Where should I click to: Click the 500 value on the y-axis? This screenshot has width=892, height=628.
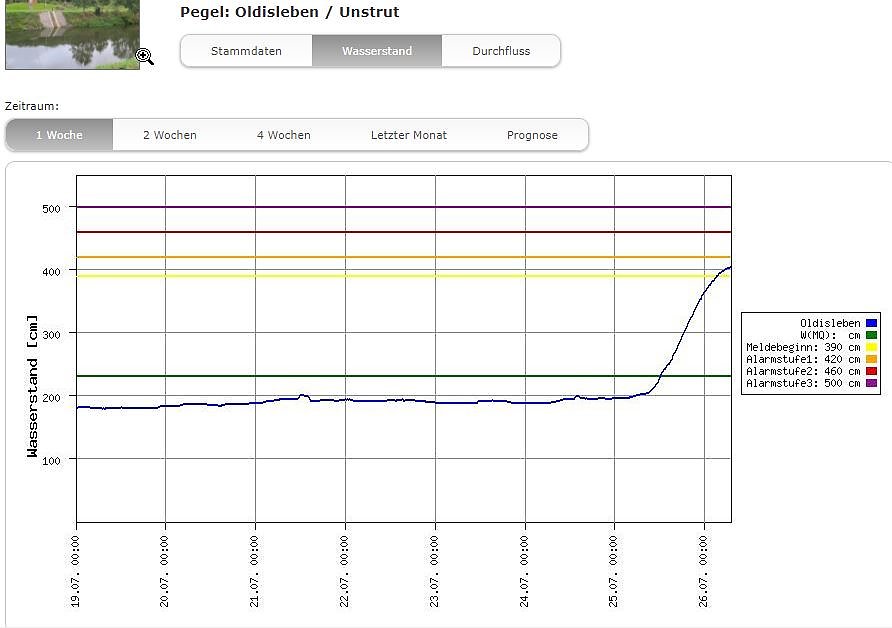[x=51, y=208]
